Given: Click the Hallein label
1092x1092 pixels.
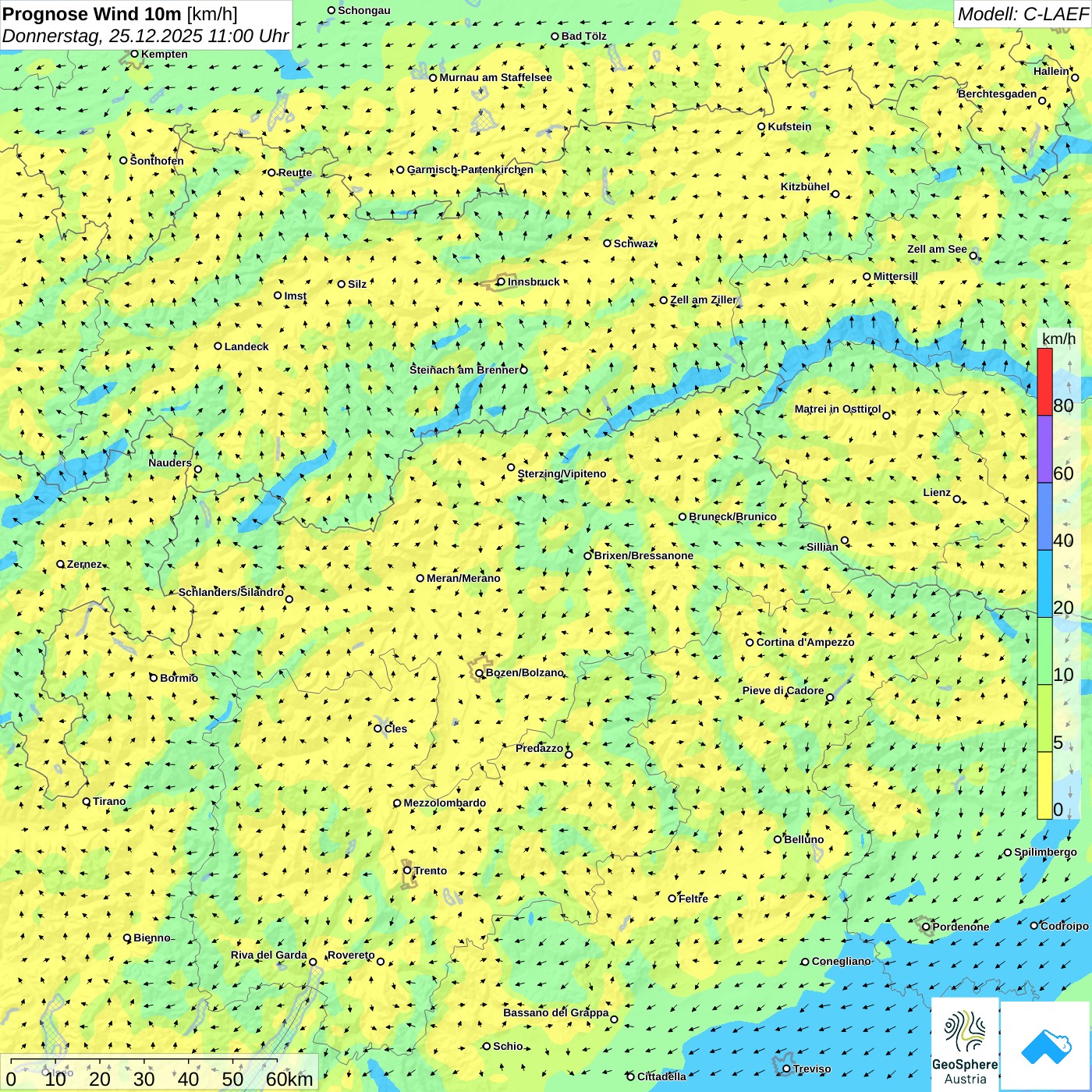Looking at the screenshot, I should click(x=1051, y=71).
